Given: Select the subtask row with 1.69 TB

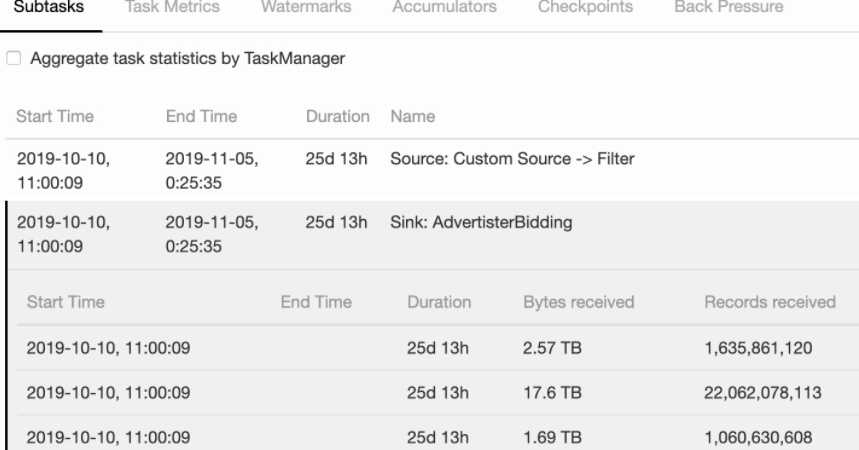Looking at the screenshot, I should click(x=438, y=436).
